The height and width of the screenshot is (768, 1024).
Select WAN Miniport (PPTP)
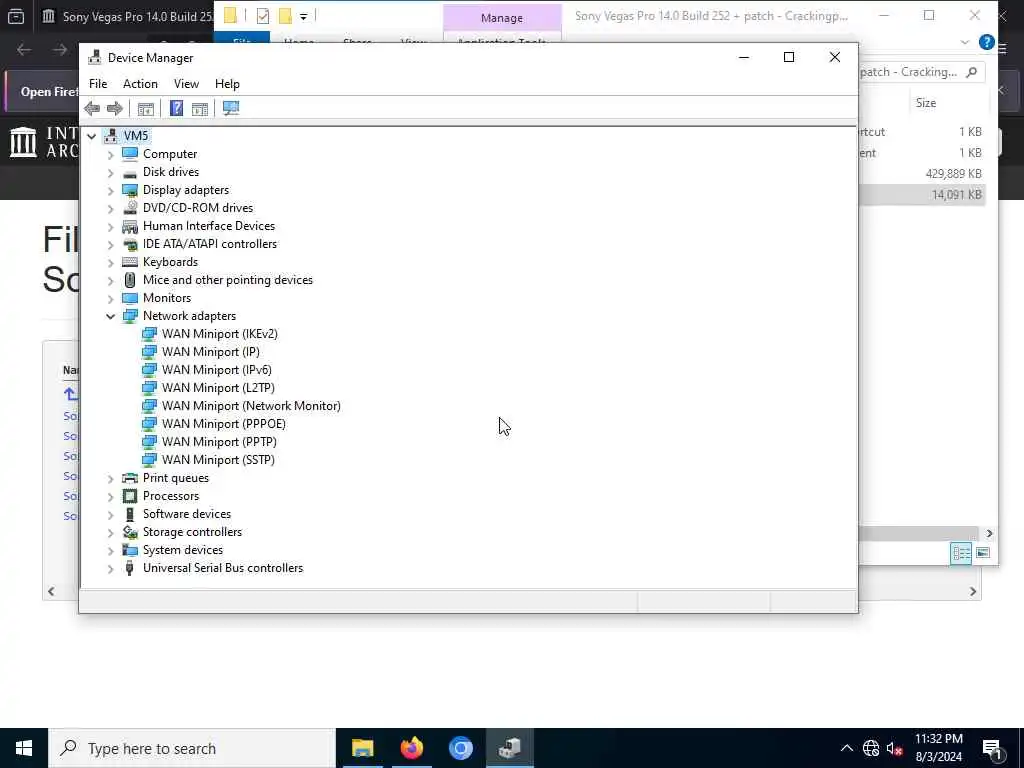coord(219,441)
